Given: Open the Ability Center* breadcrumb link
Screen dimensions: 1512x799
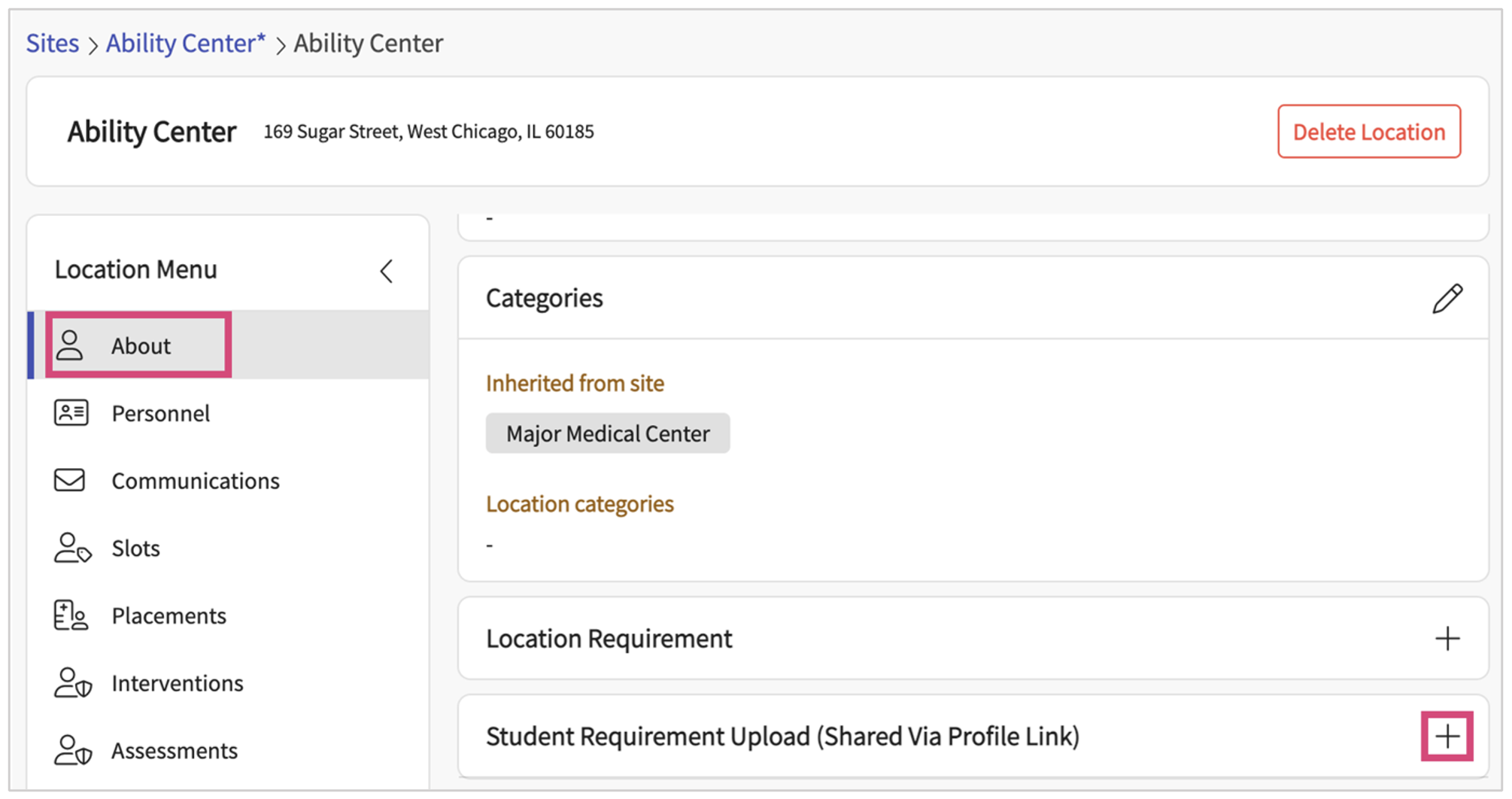Looking at the screenshot, I should (185, 44).
